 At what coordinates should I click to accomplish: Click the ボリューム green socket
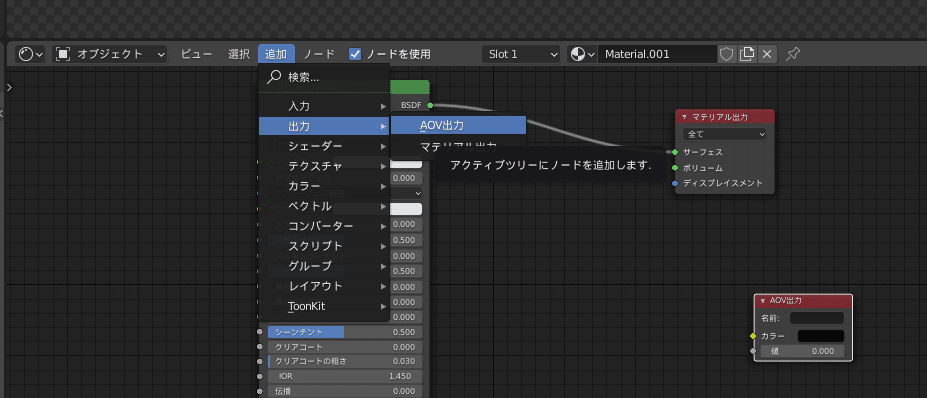pos(675,168)
